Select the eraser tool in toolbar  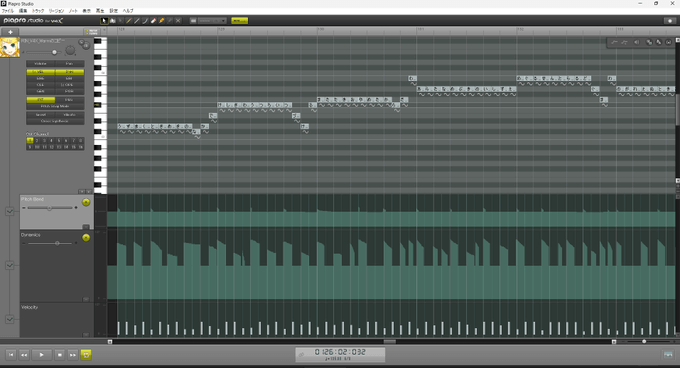[153, 21]
